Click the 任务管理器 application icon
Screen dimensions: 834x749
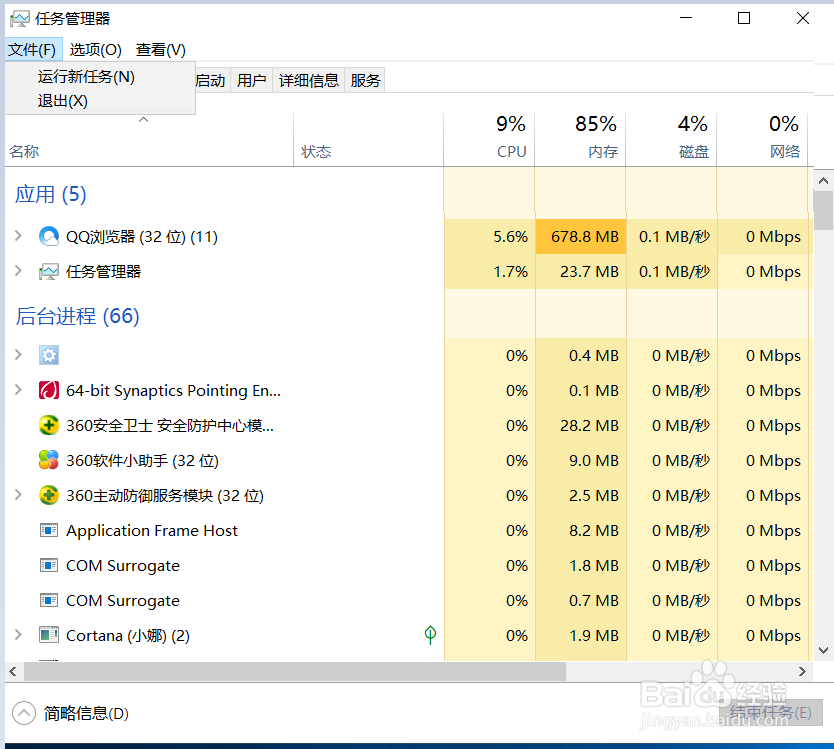tap(49, 271)
